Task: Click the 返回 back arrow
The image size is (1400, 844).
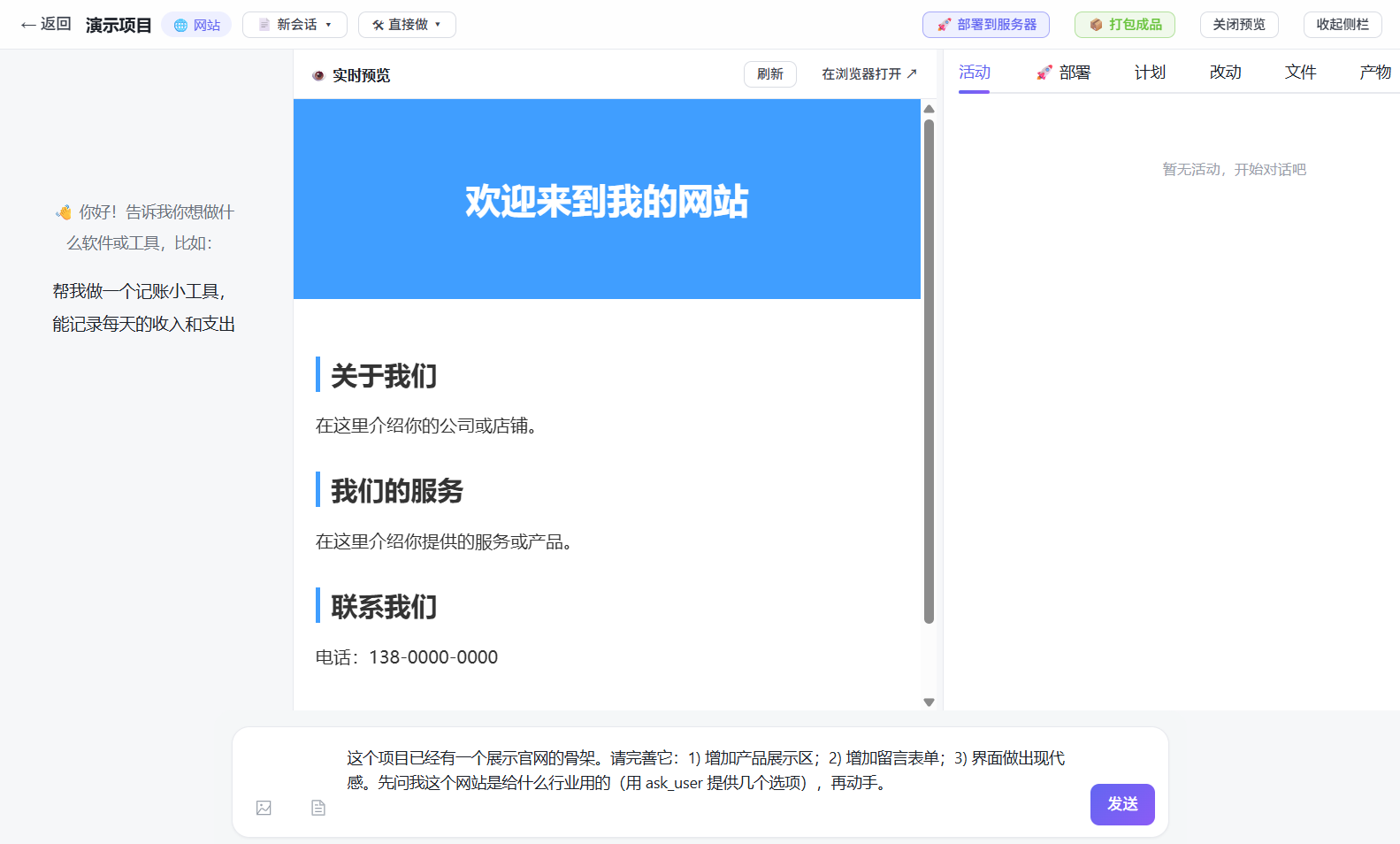Action: 46,24
